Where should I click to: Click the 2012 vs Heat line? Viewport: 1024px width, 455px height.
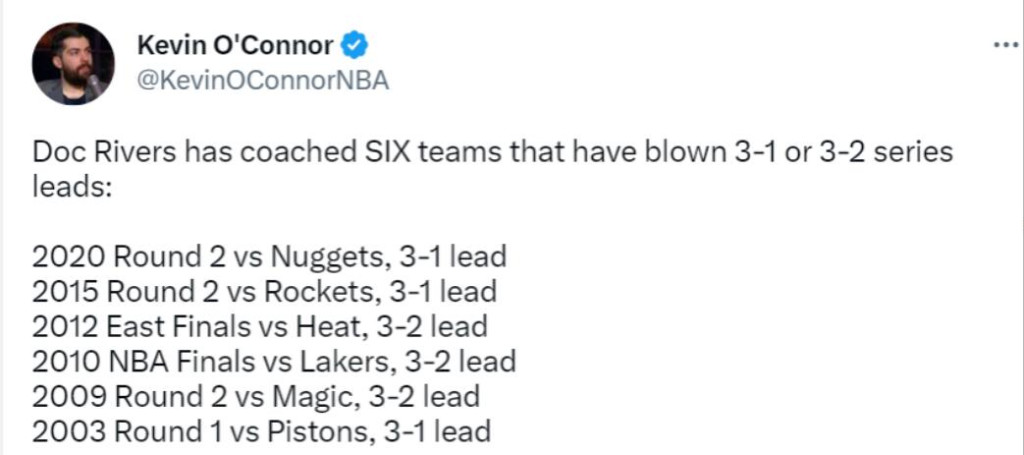click(260, 326)
